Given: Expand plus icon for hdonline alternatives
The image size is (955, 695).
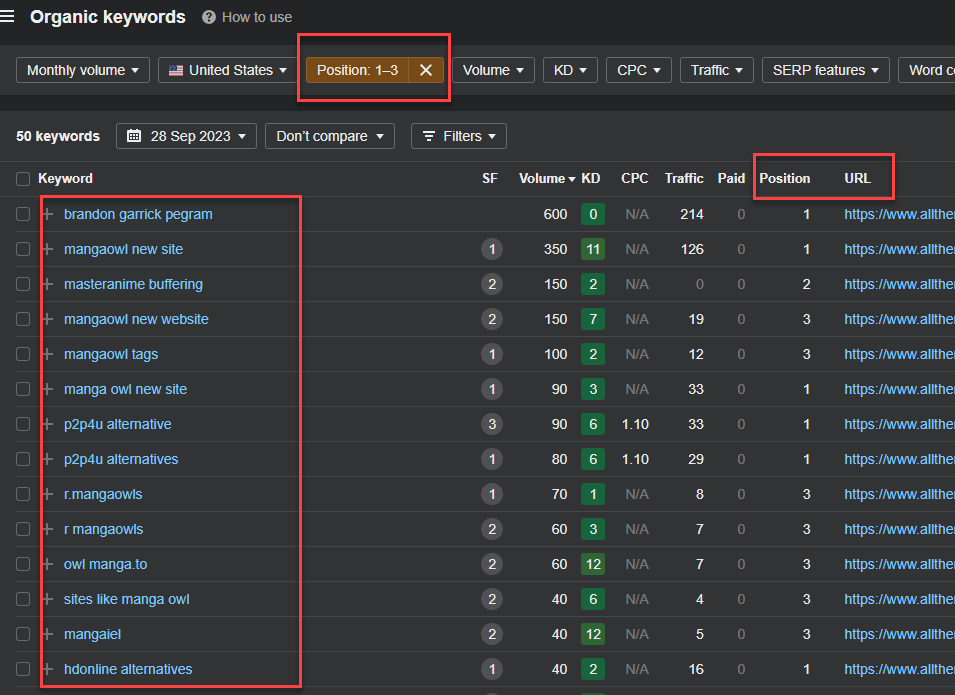Looking at the screenshot, I should coord(48,669).
